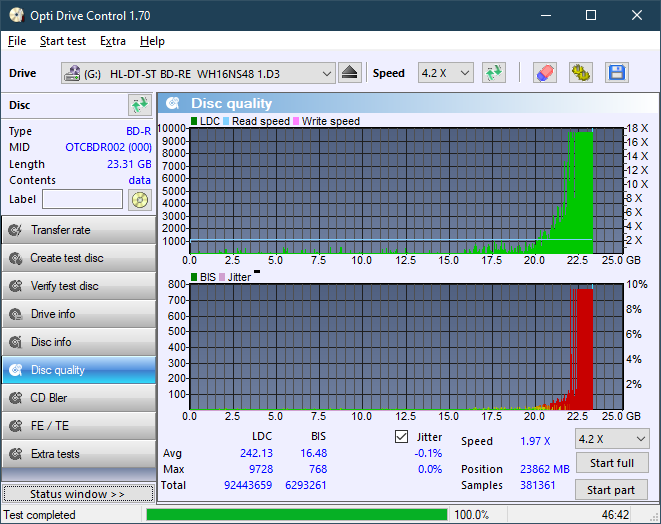Open the File menu
Screen dimensions: 661x524
tap(17, 41)
